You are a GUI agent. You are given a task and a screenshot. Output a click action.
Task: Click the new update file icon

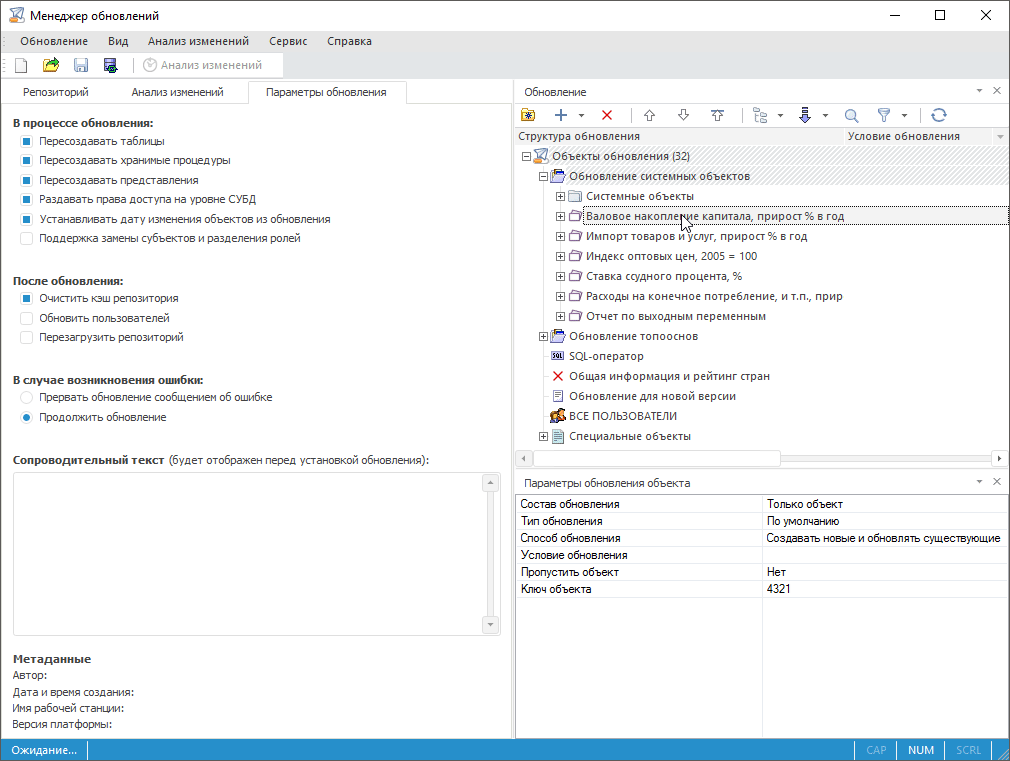pos(21,65)
